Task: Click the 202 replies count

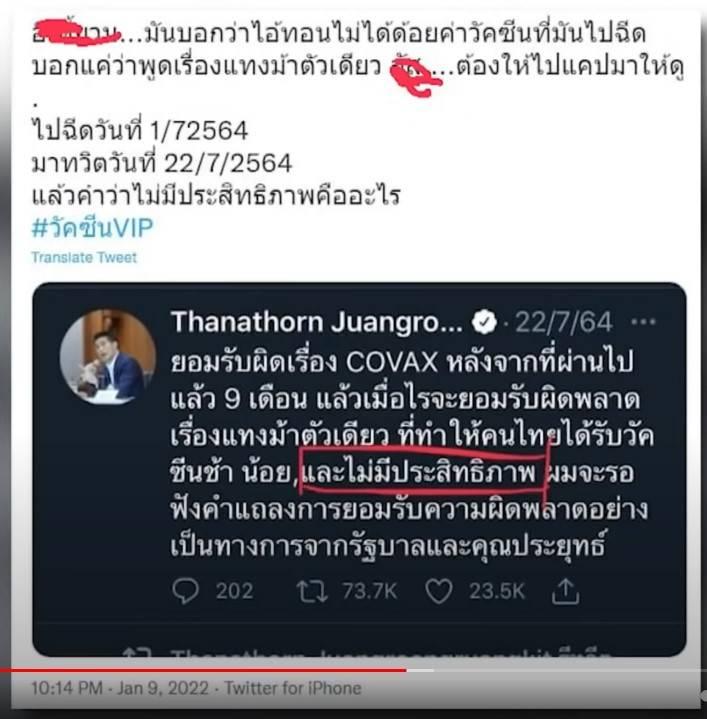Action: [x=234, y=591]
